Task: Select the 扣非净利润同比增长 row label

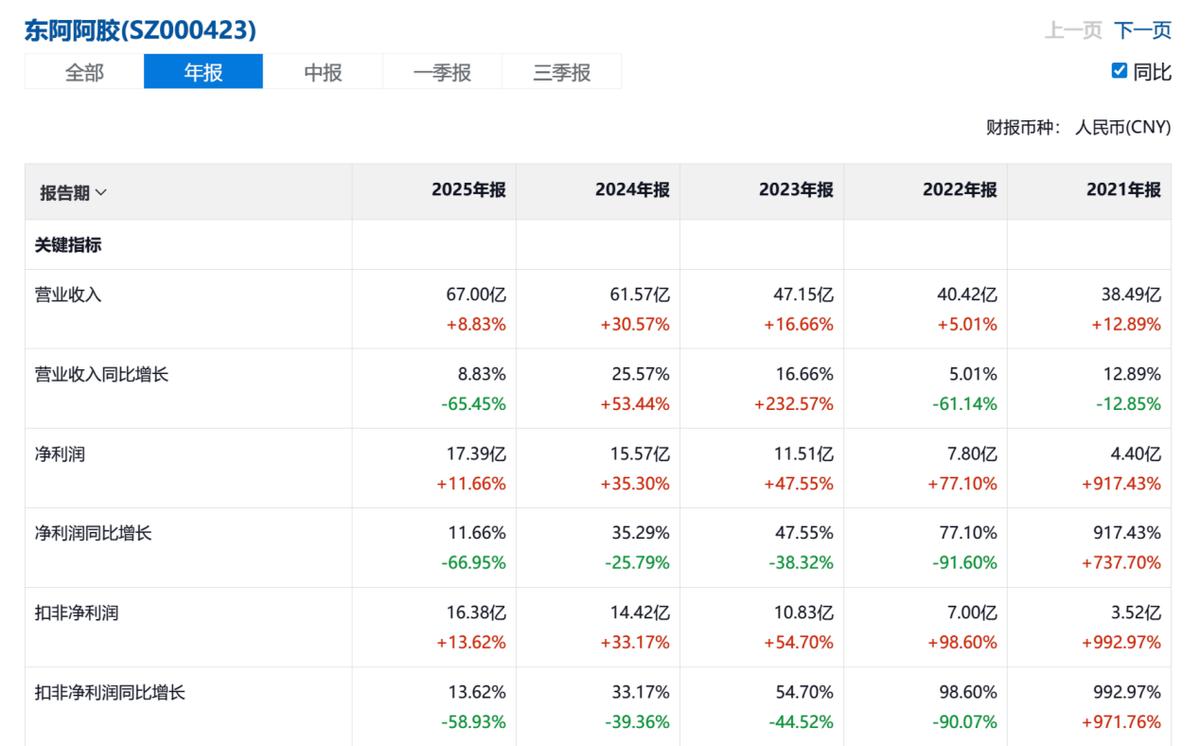Action: pos(110,692)
